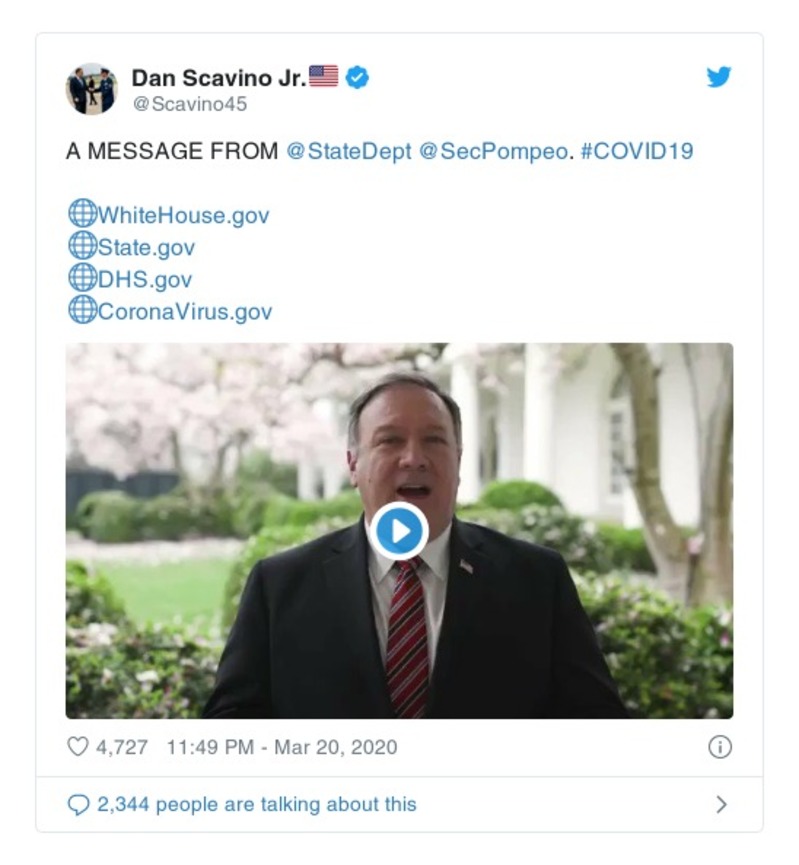Click the Dan Scavino Jr. display name
799x865 pixels.
[219, 78]
